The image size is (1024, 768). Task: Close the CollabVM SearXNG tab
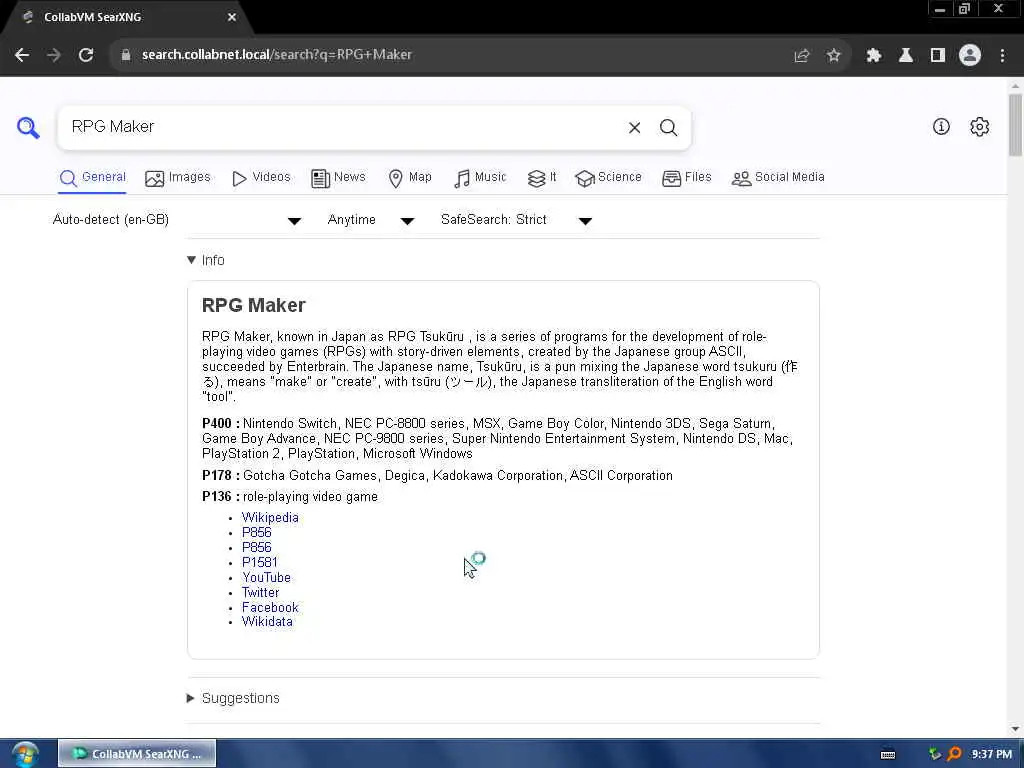pos(232,18)
